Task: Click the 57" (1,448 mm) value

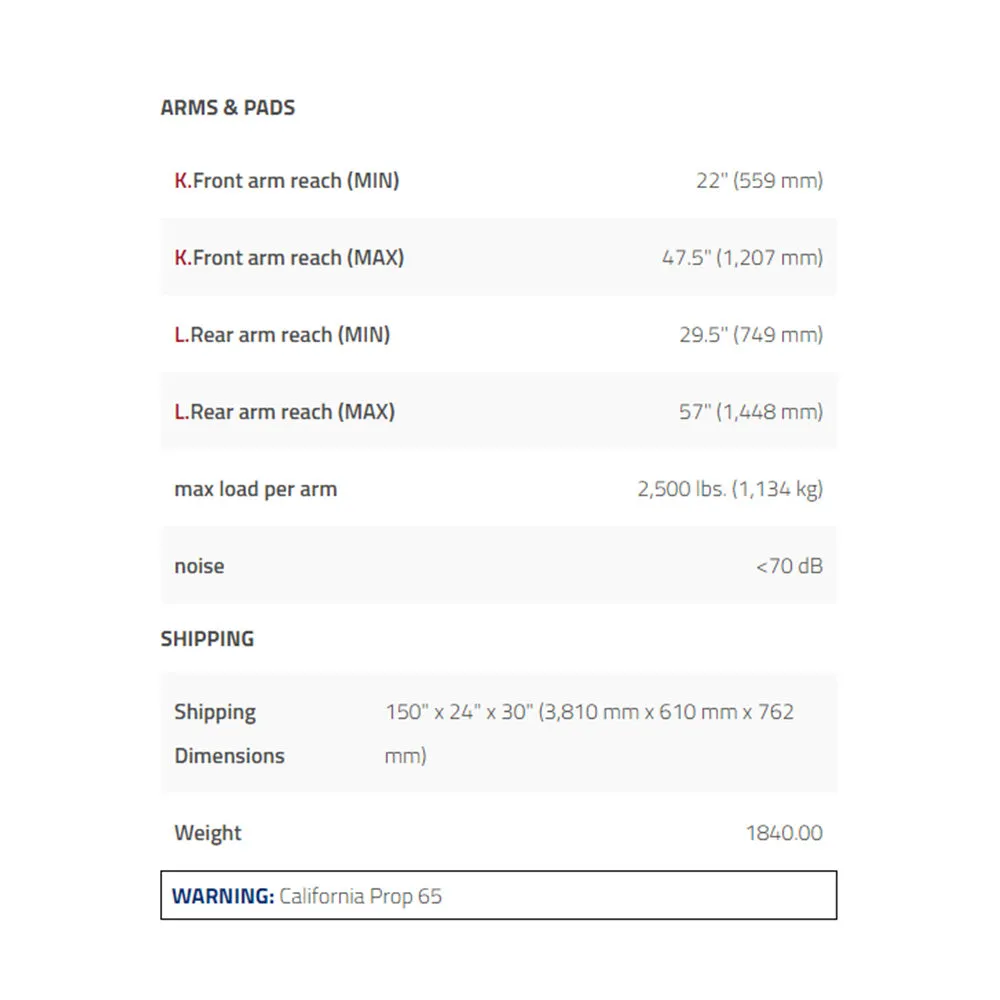Action: pos(751,412)
